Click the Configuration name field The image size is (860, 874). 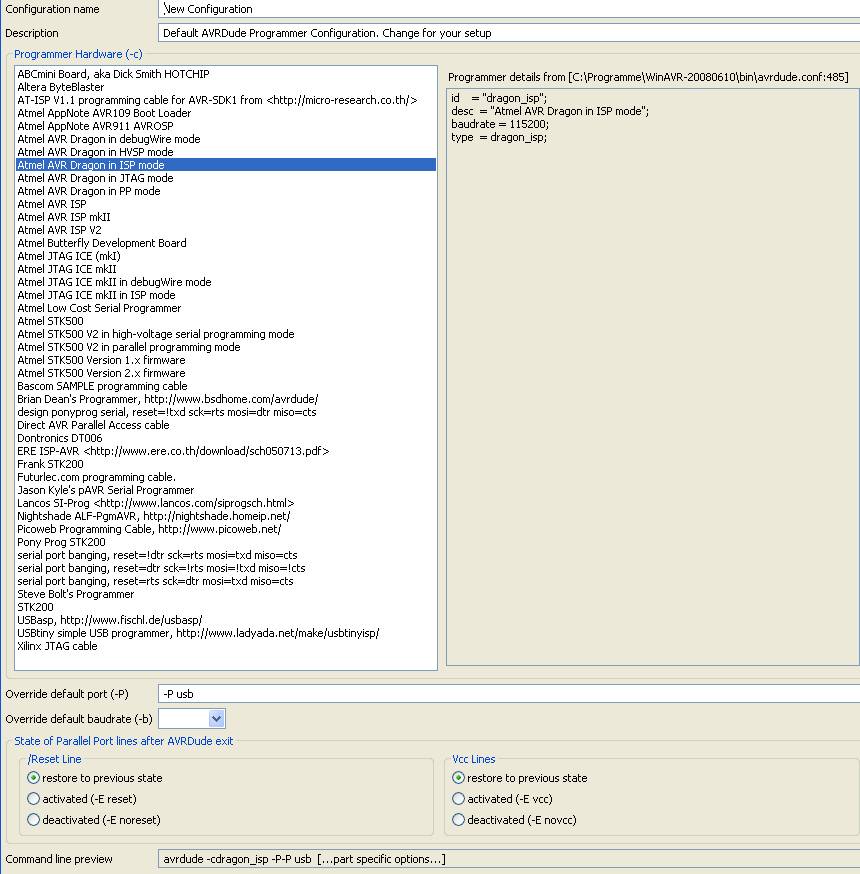click(x=509, y=9)
